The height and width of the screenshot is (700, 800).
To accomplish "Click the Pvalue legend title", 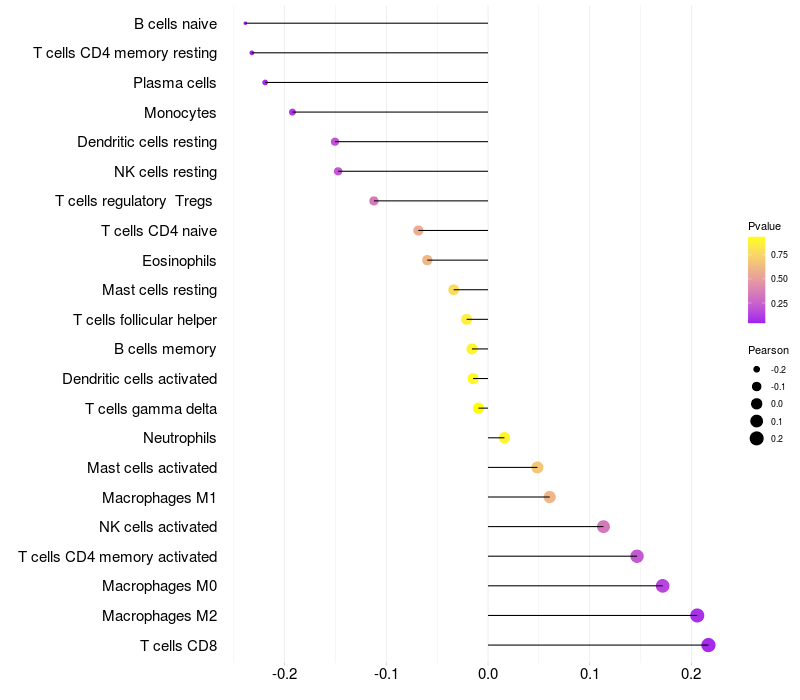I will [x=764, y=226].
